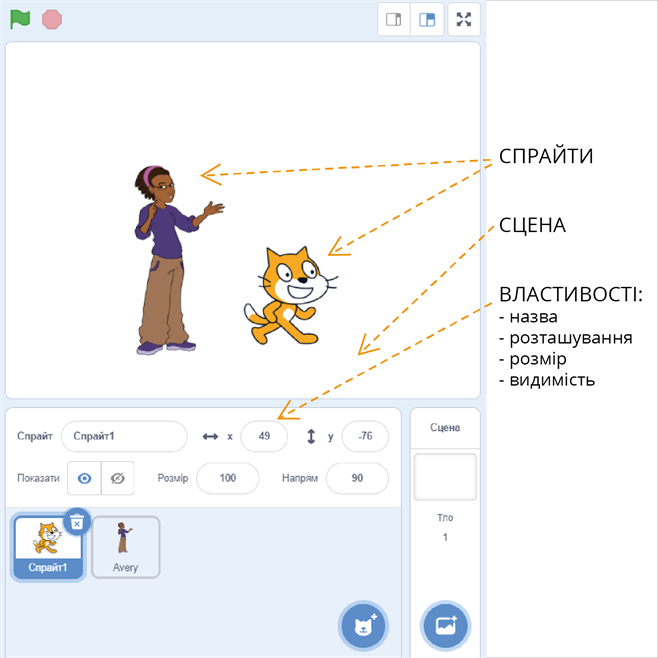Viewport: 658px width, 658px height.
Task: Select the Сцена stage backdrop thumbnail
Action: (445, 477)
